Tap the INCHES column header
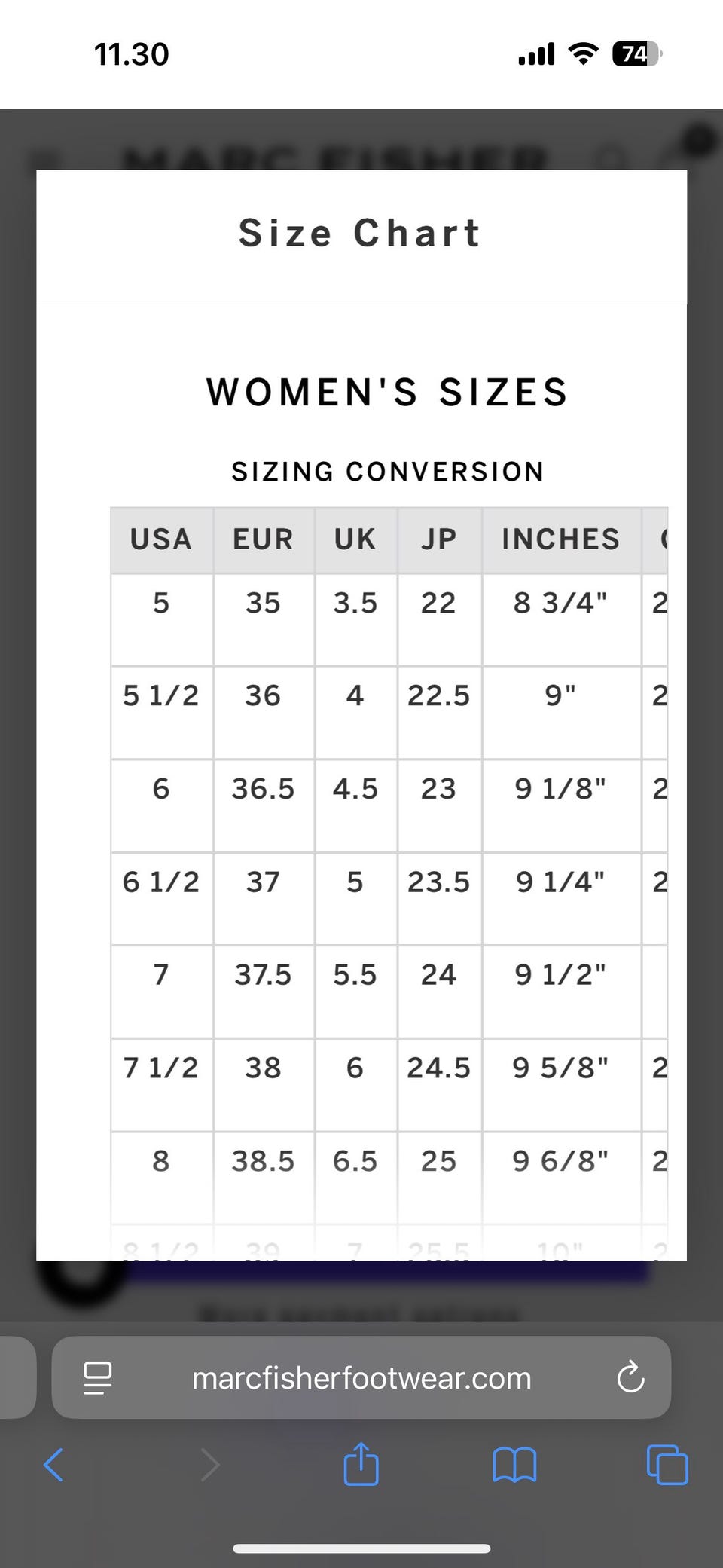This screenshot has height=1568, width=723. coord(560,539)
